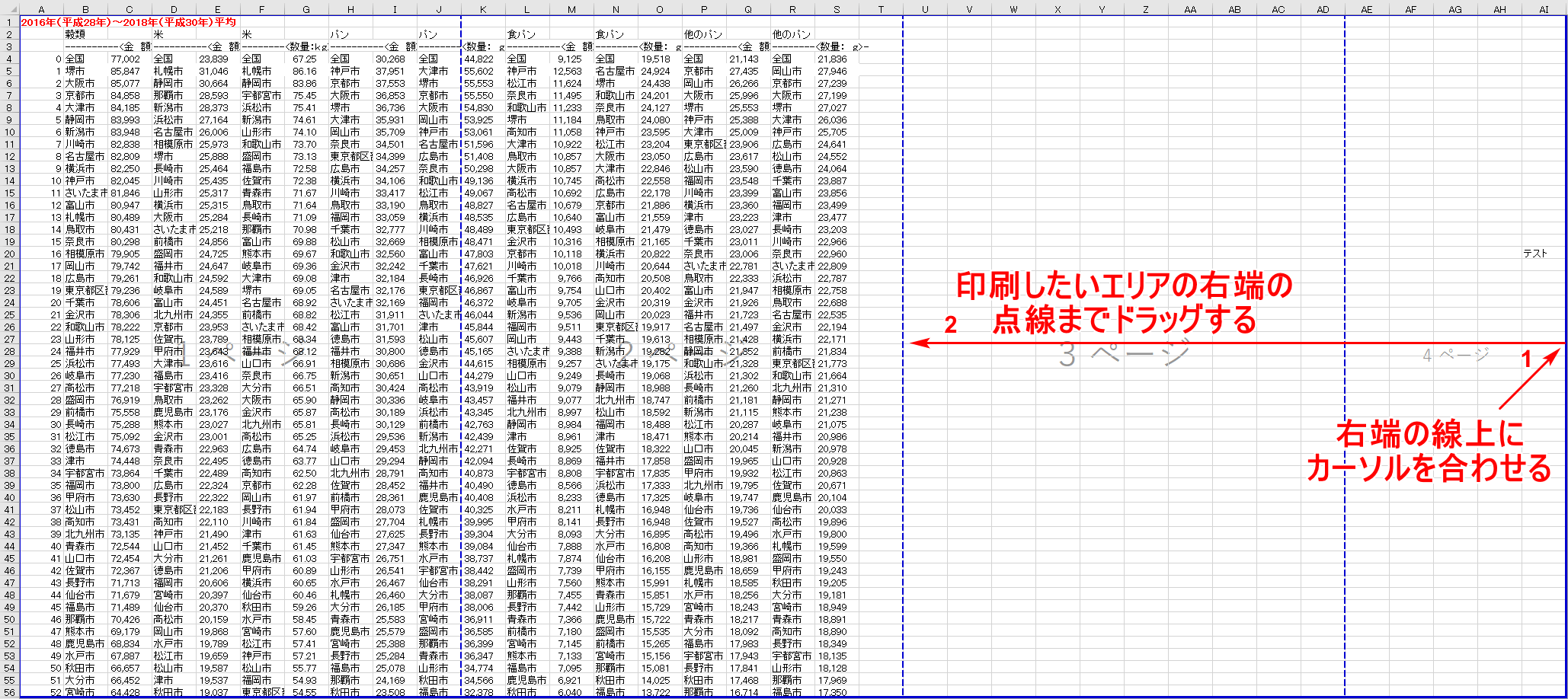1568x699 pixels.
Task: Select row 1 via its row header
Action: (x=9, y=22)
